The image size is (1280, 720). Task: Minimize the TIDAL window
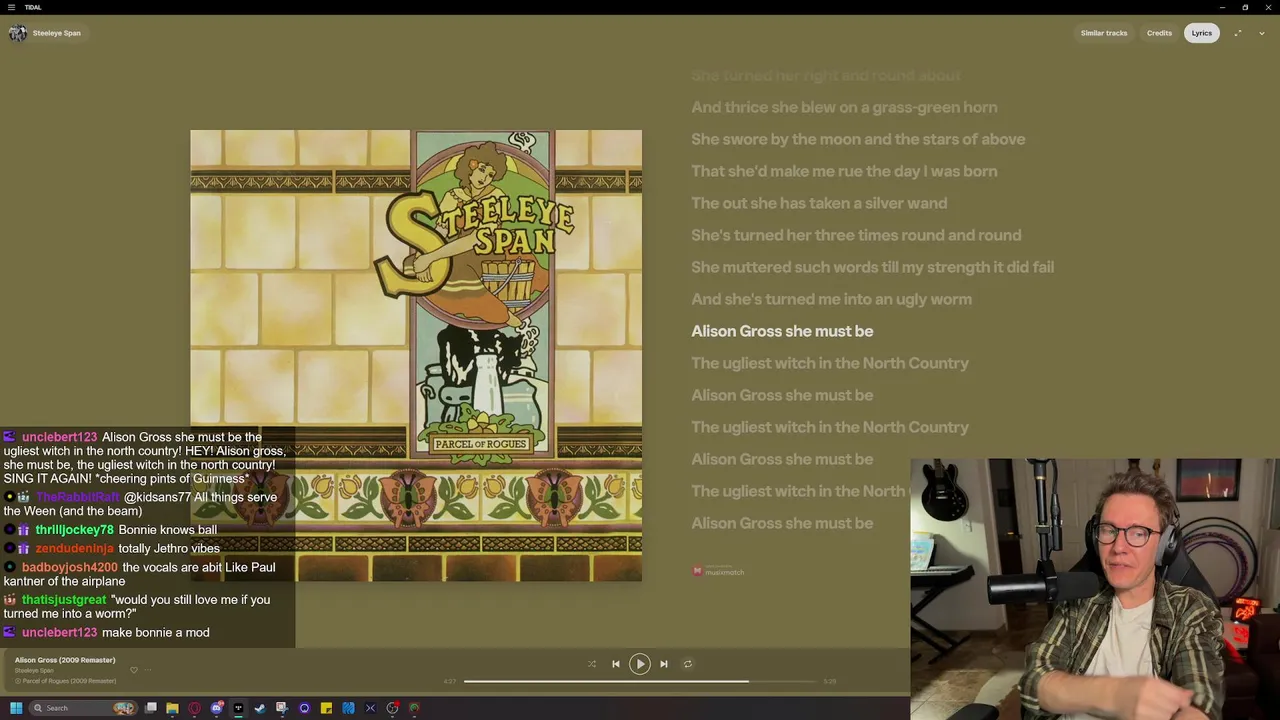[1221, 7]
